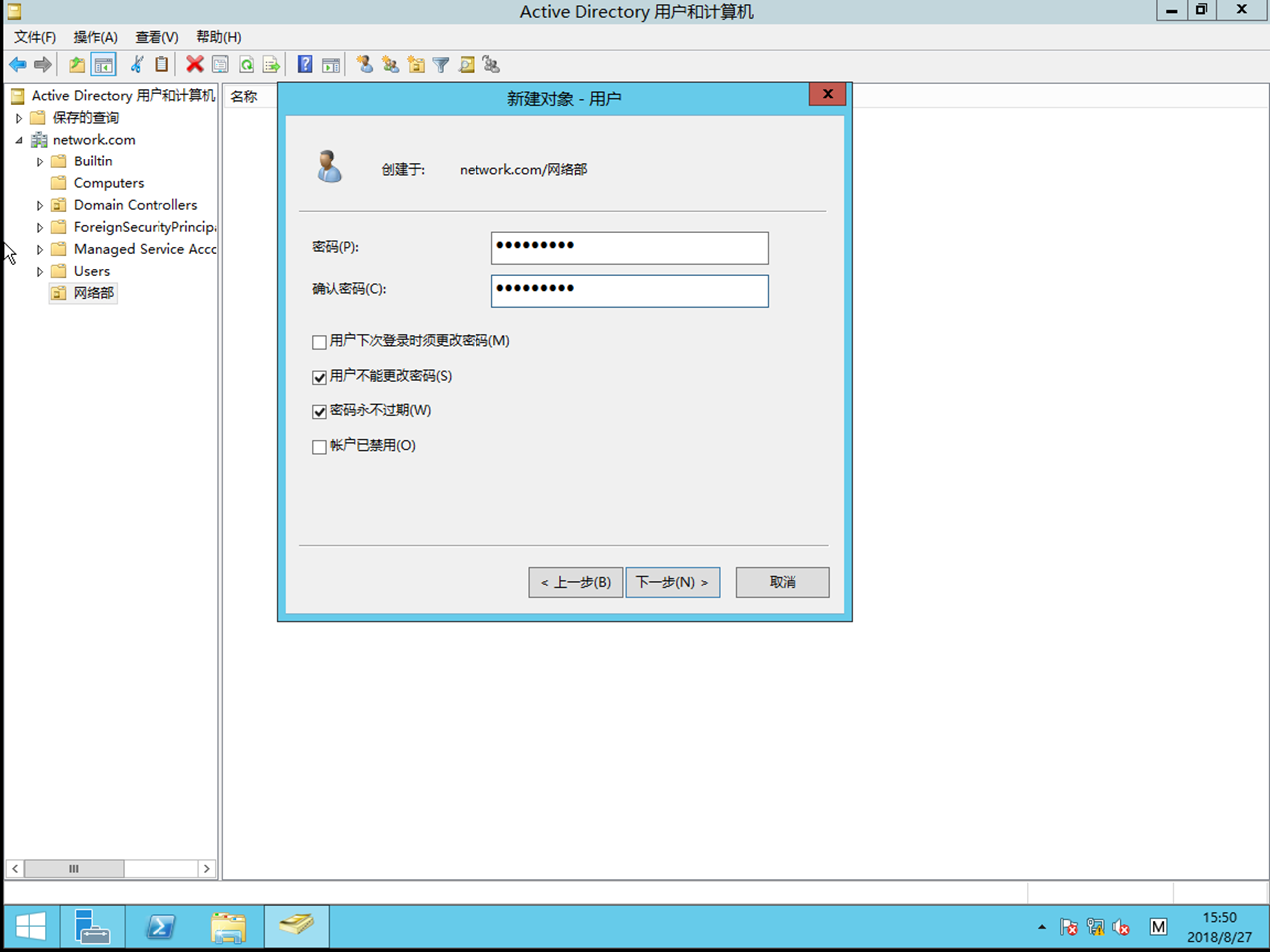Click the 确认密码(C) confirm field
This screenshot has height=952, width=1270.
pos(630,291)
